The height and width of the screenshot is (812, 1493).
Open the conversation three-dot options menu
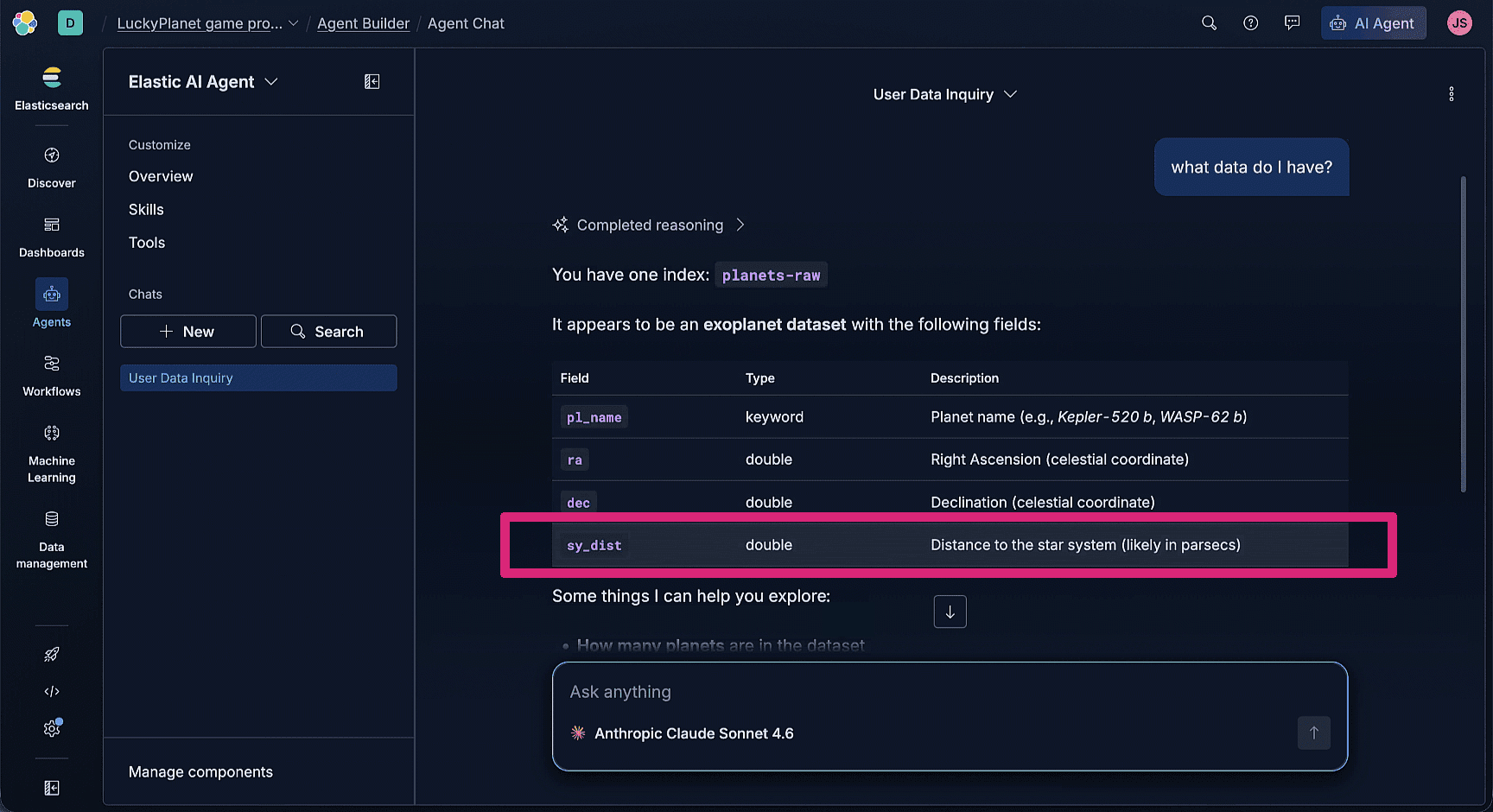[x=1451, y=94]
